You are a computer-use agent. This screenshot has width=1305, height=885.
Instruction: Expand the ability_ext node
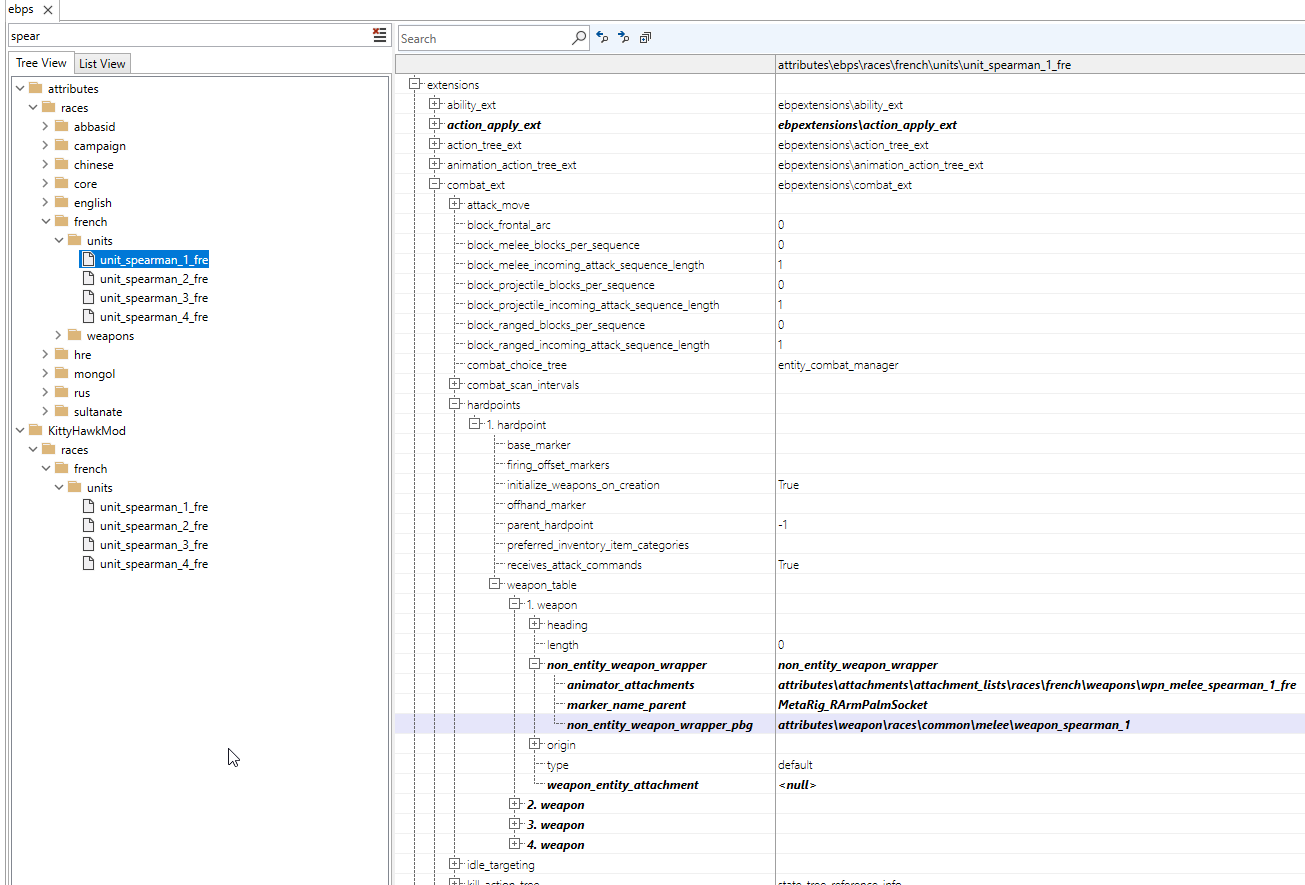coord(435,104)
